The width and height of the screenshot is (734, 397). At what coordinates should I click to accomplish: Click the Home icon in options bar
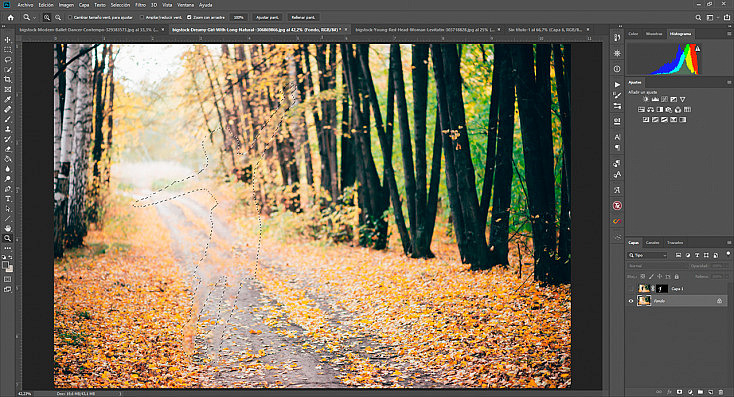tap(10, 17)
